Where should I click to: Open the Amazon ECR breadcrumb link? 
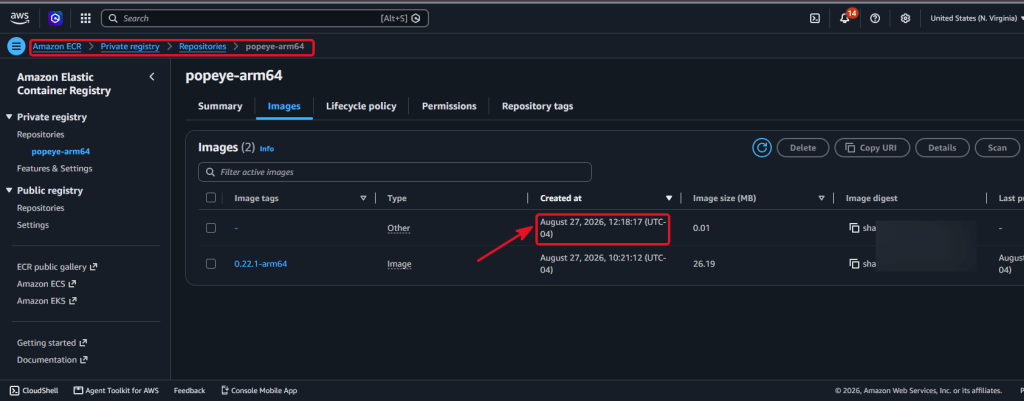tap(57, 46)
